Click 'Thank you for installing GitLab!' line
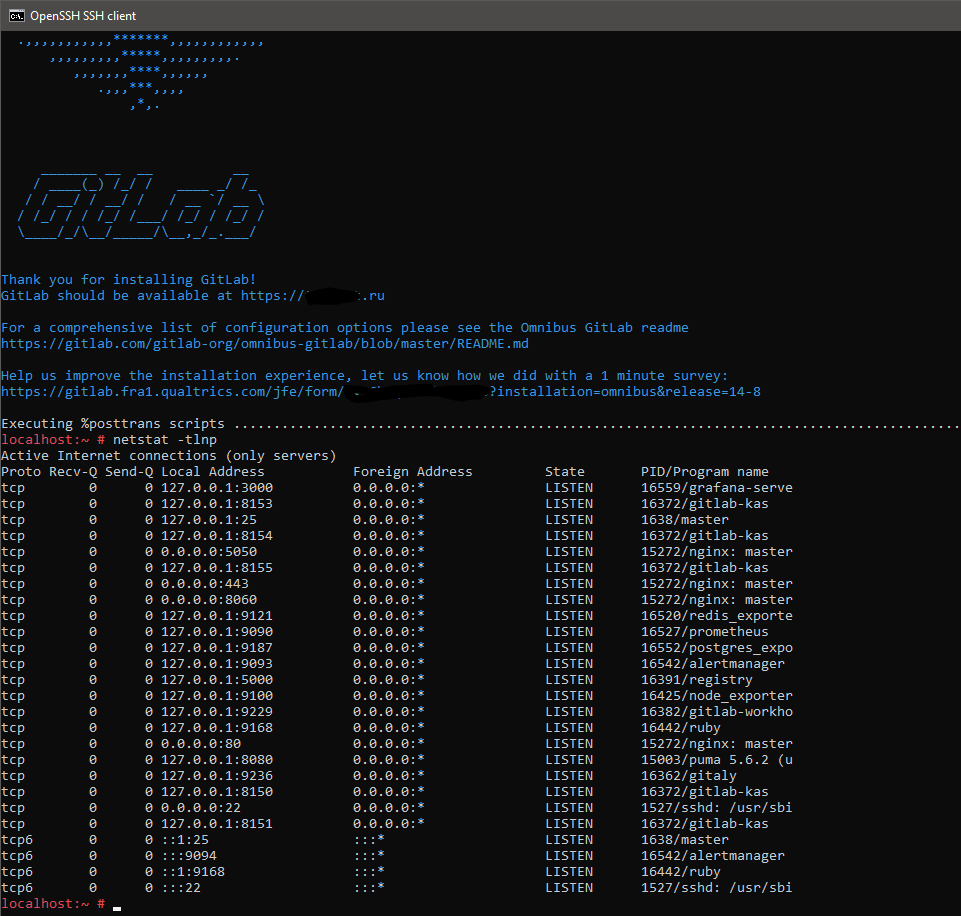The width and height of the screenshot is (961, 916). click(129, 279)
